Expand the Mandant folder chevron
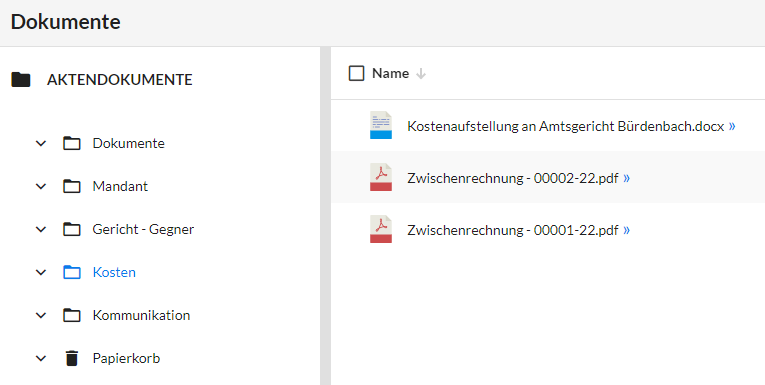The width and height of the screenshot is (765, 385). [x=41, y=186]
